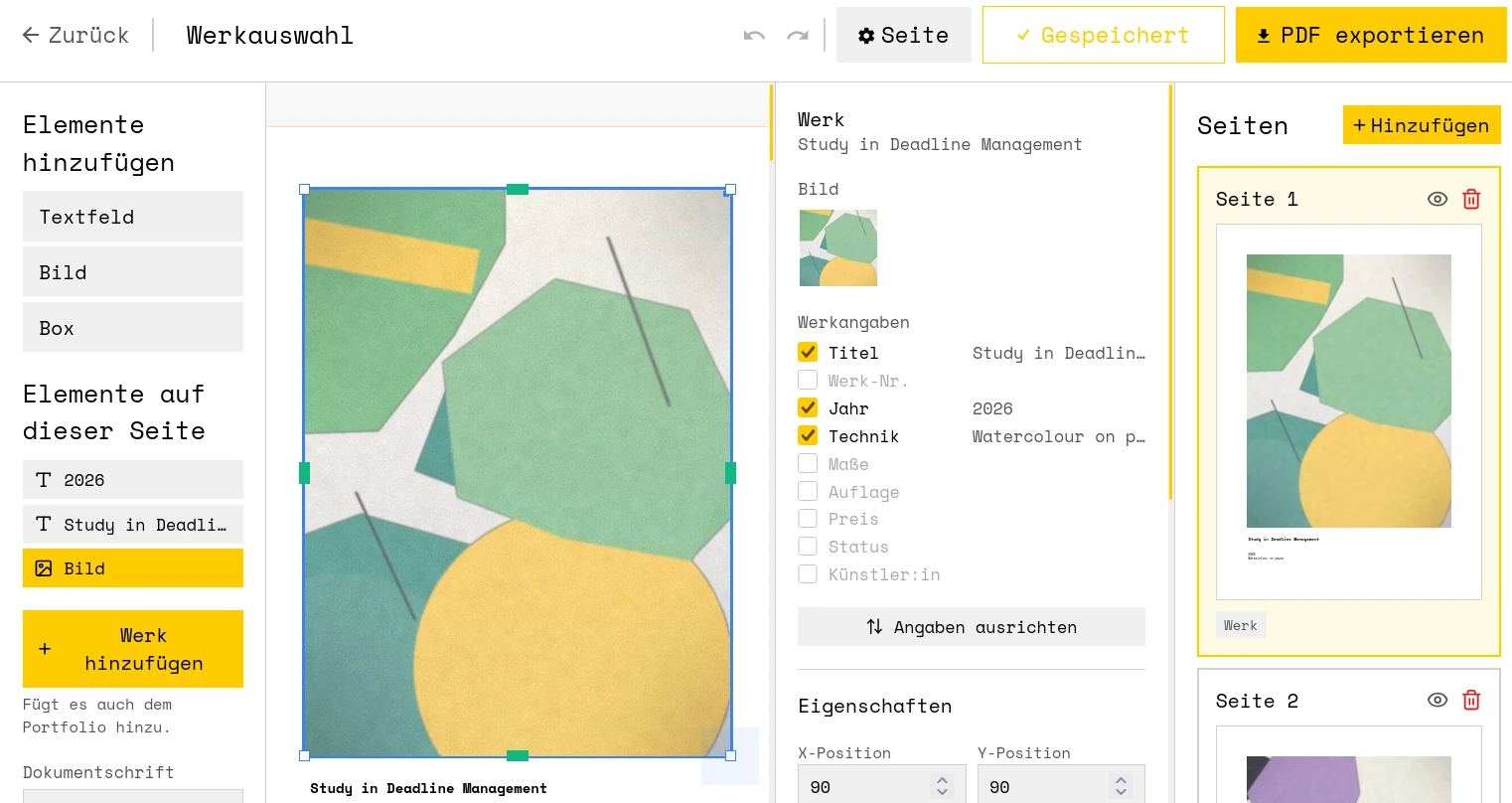Uncheck the Technik checkbox
1512x803 pixels.
(x=808, y=436)
